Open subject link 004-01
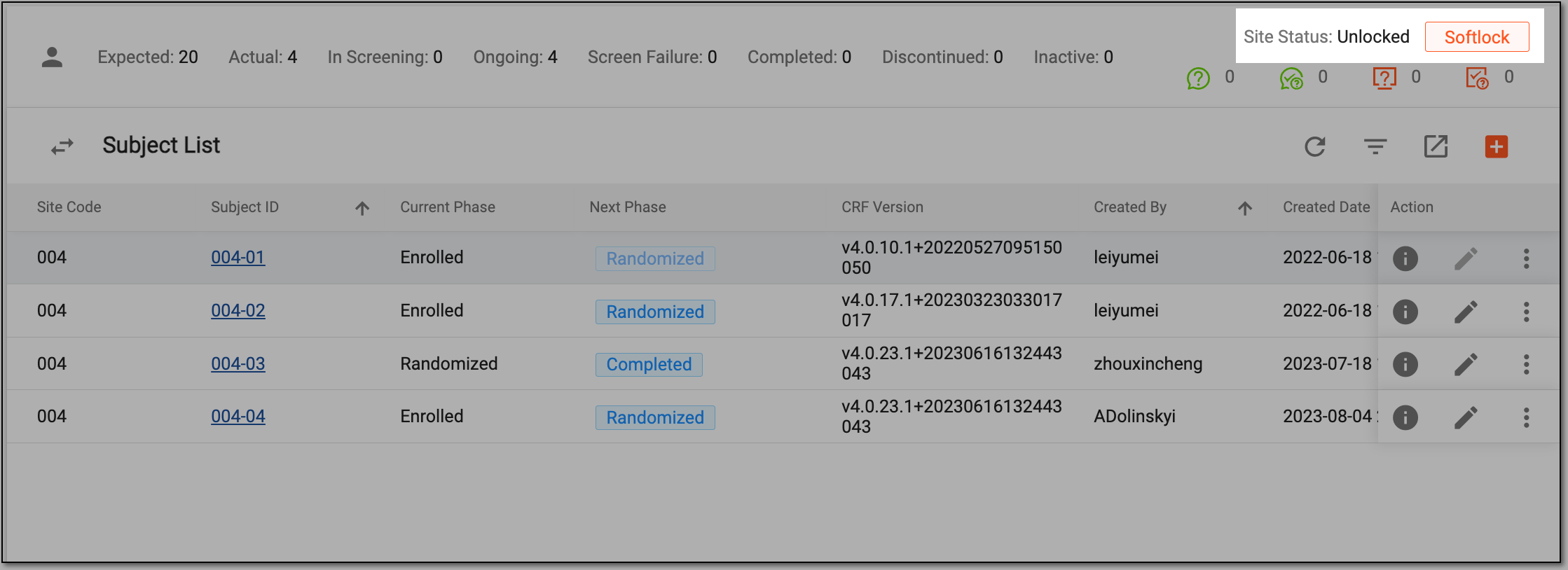1568x570 pixels. (238, 257)
